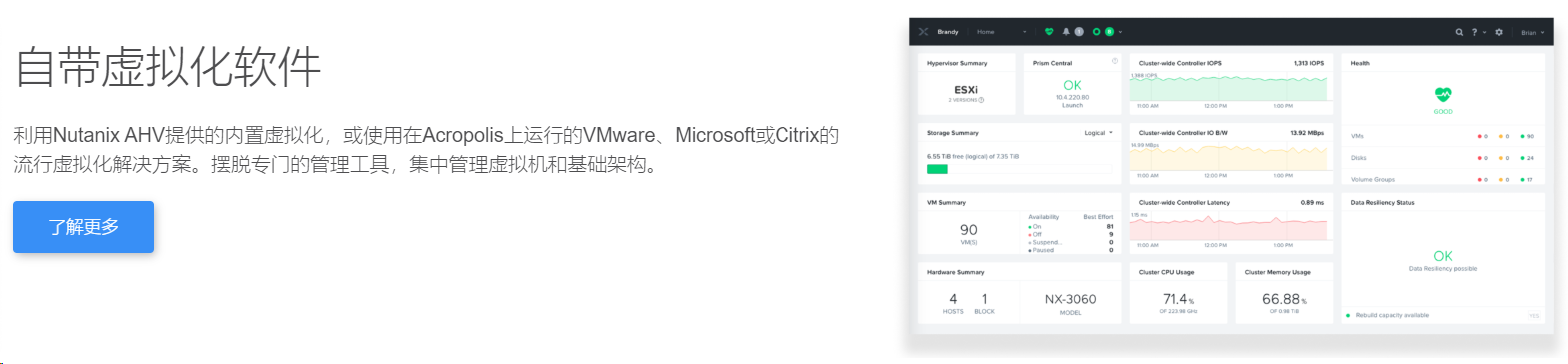
Task: Open settings via the gear icon
Action: (1498, 32)
